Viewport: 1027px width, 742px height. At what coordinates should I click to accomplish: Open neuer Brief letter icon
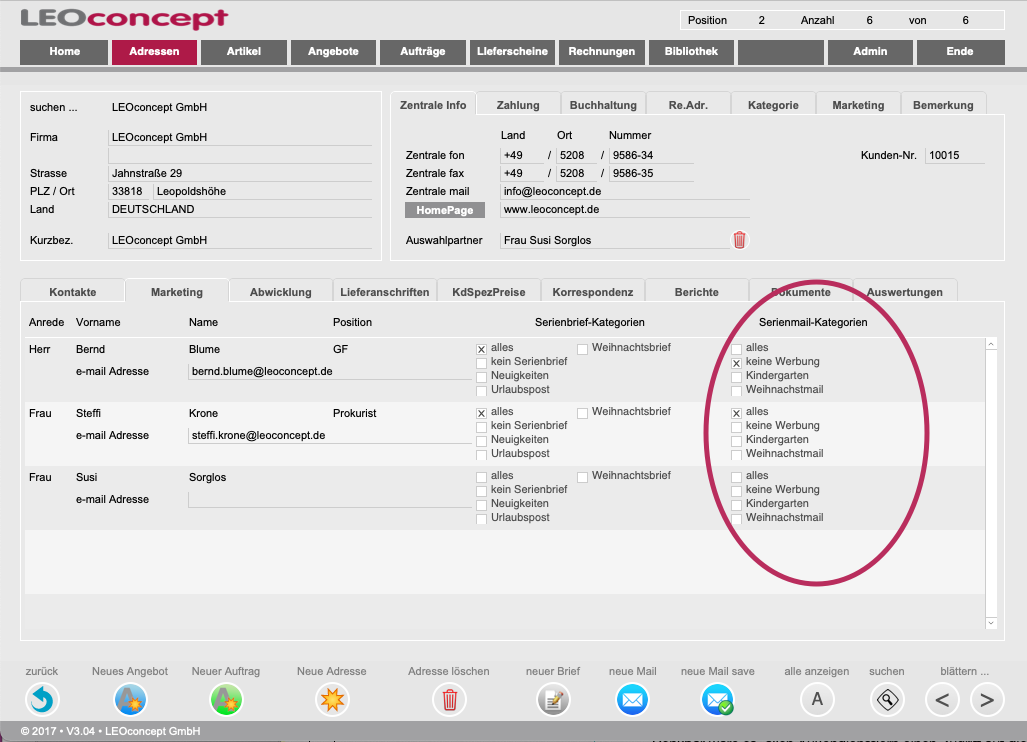[553, 699]
